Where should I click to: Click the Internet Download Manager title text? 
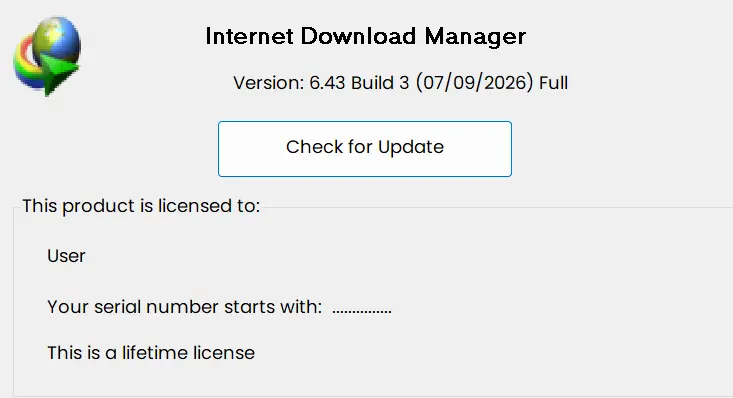(x=366, y=36)
